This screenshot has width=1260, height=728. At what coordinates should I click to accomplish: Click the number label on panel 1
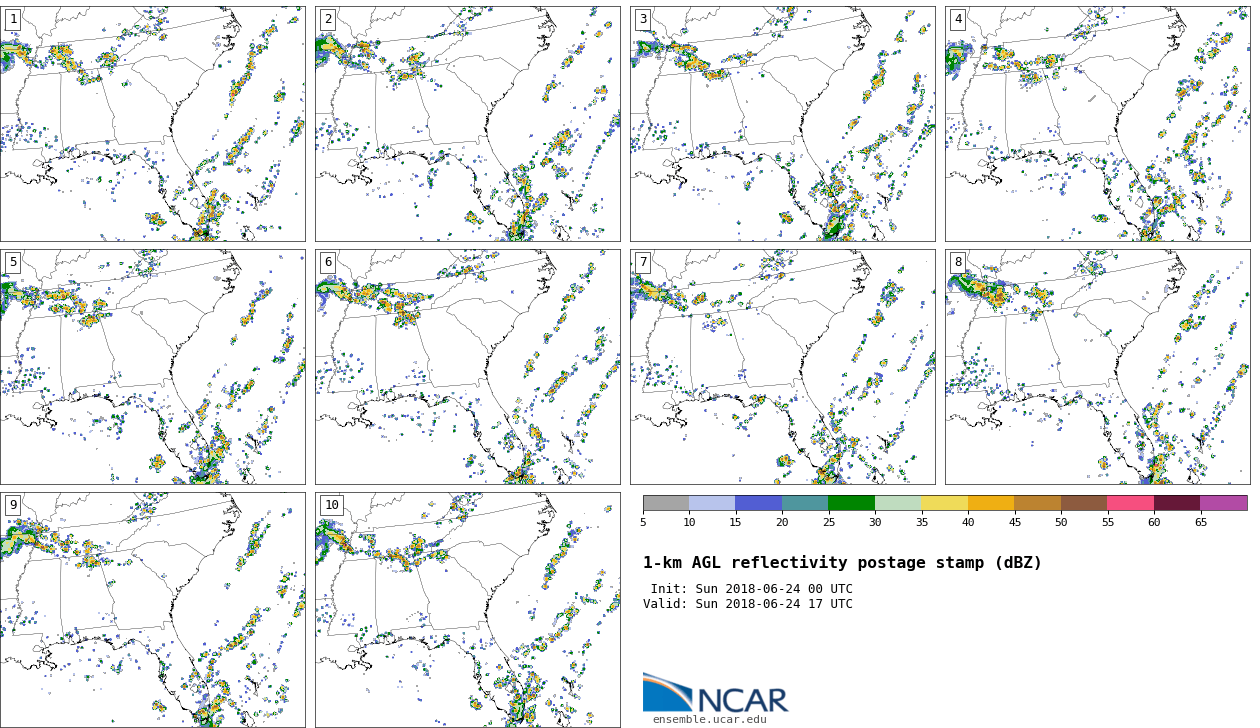pos(13,19)
